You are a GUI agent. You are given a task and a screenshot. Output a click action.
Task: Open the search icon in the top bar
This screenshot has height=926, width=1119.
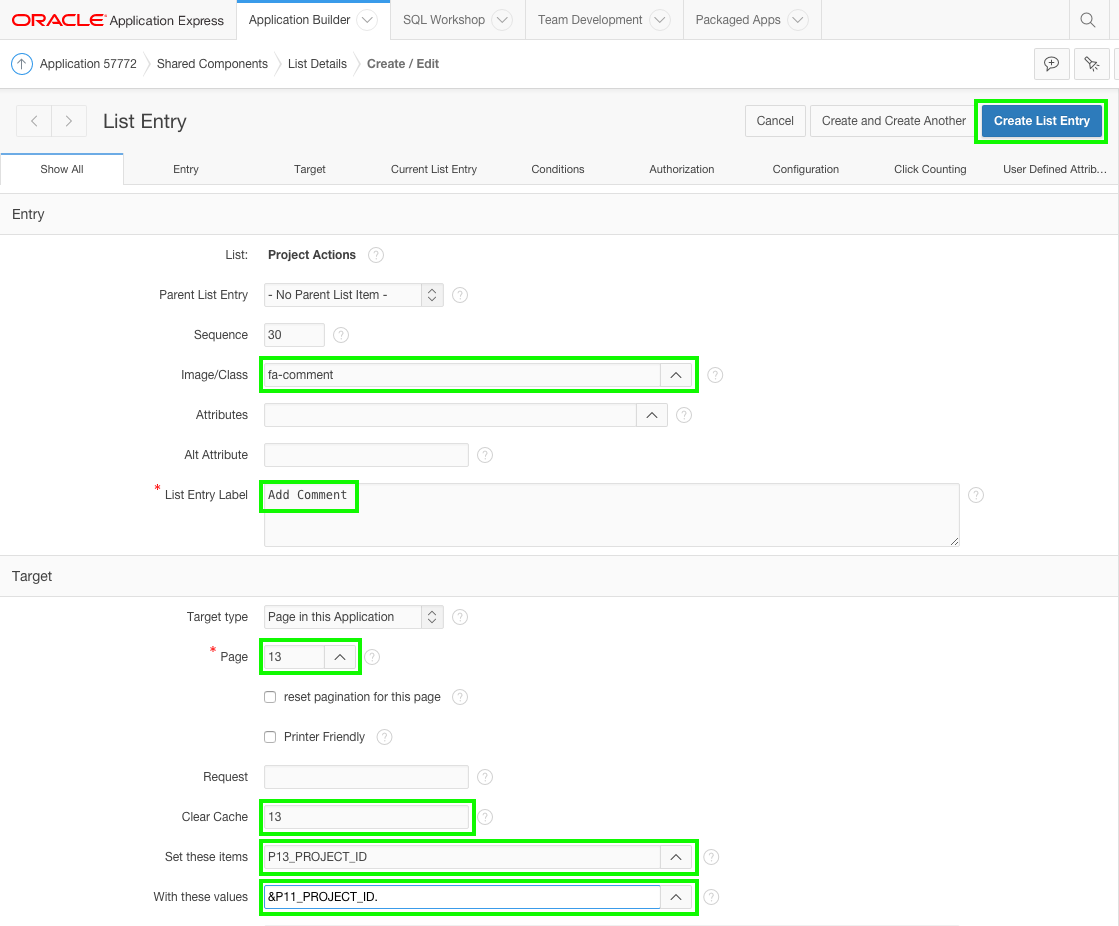1088,19
